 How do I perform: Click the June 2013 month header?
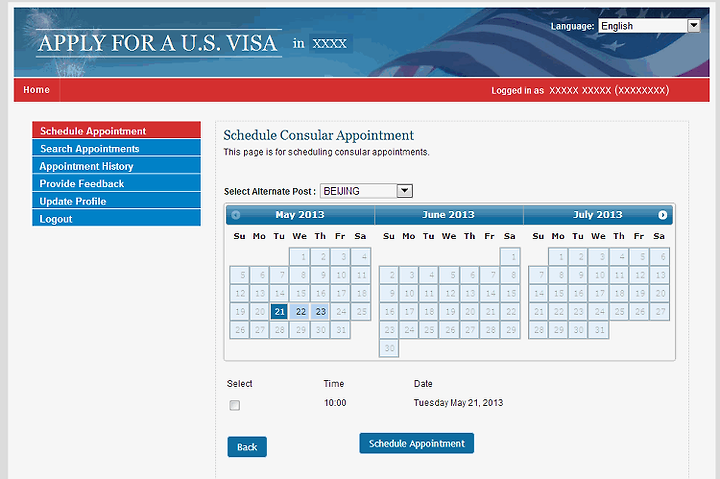coord(448,214)
